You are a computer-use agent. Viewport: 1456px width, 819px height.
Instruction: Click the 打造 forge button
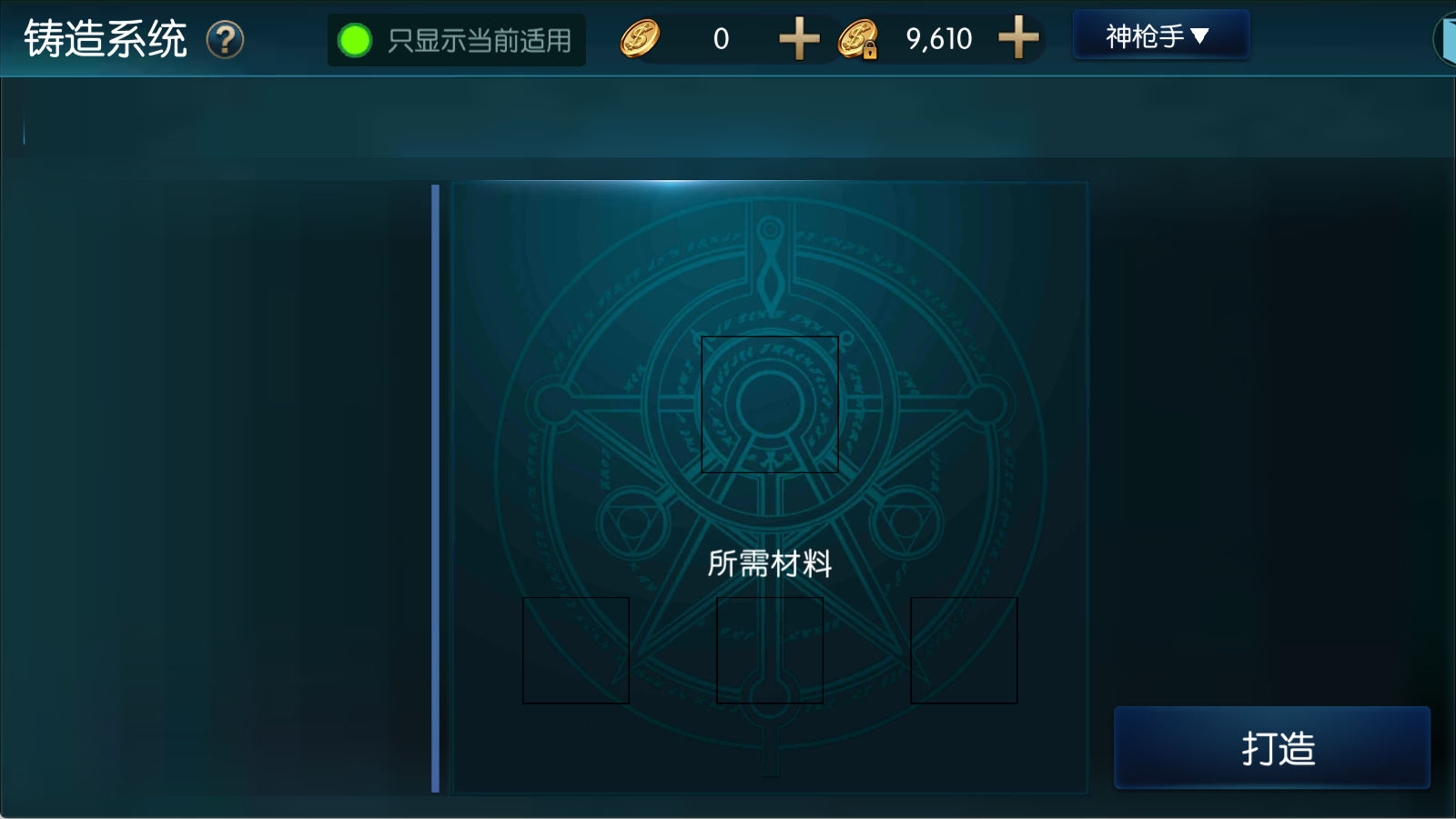(1272, 747)
